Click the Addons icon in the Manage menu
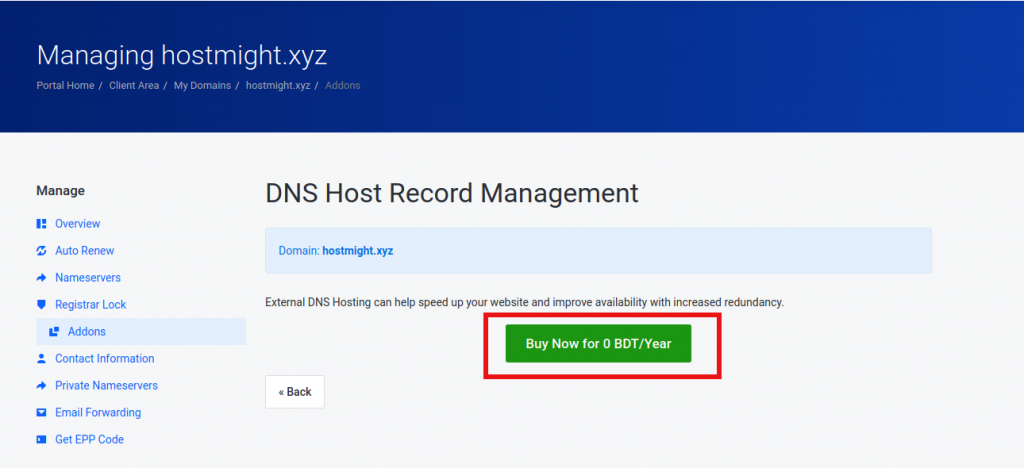Viewport: 1024px width, 468px height. click(54, 332)
